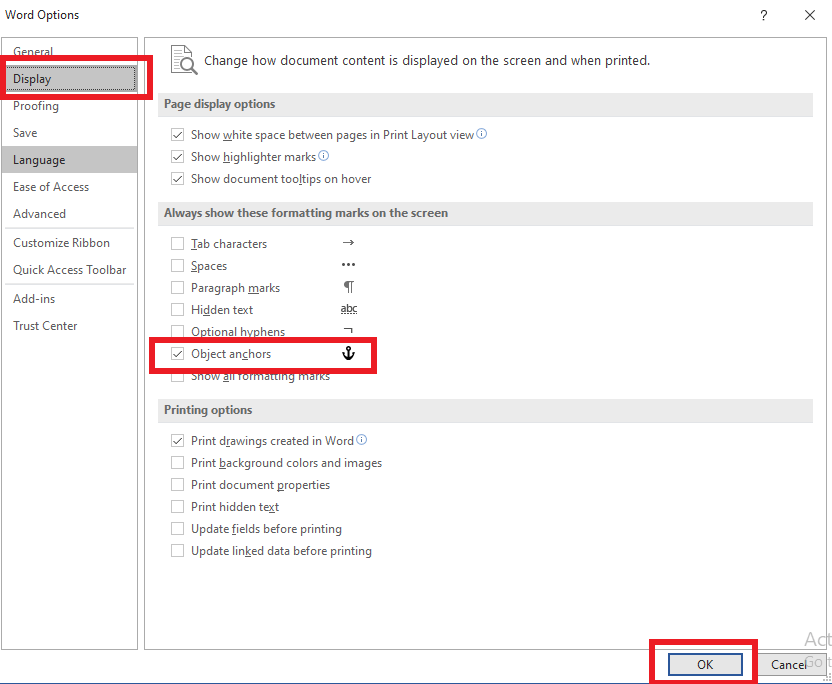Toggle Show white space between pages checkbox

point(177,135)
